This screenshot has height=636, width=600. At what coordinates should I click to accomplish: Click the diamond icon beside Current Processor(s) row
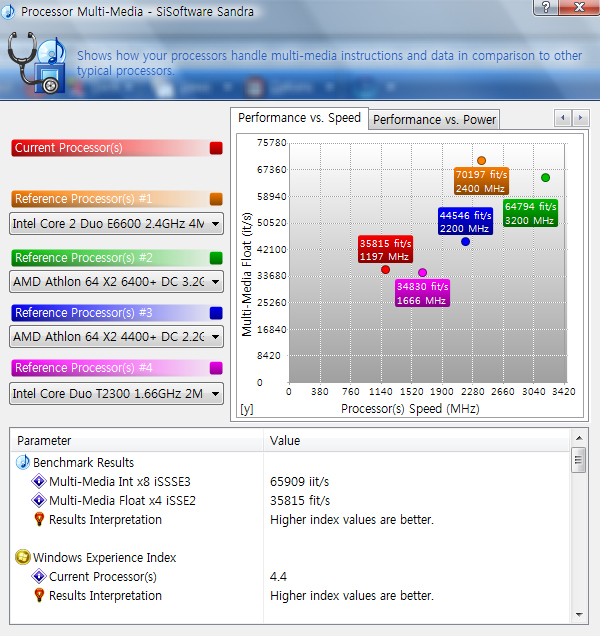click(x=39, y=576)
